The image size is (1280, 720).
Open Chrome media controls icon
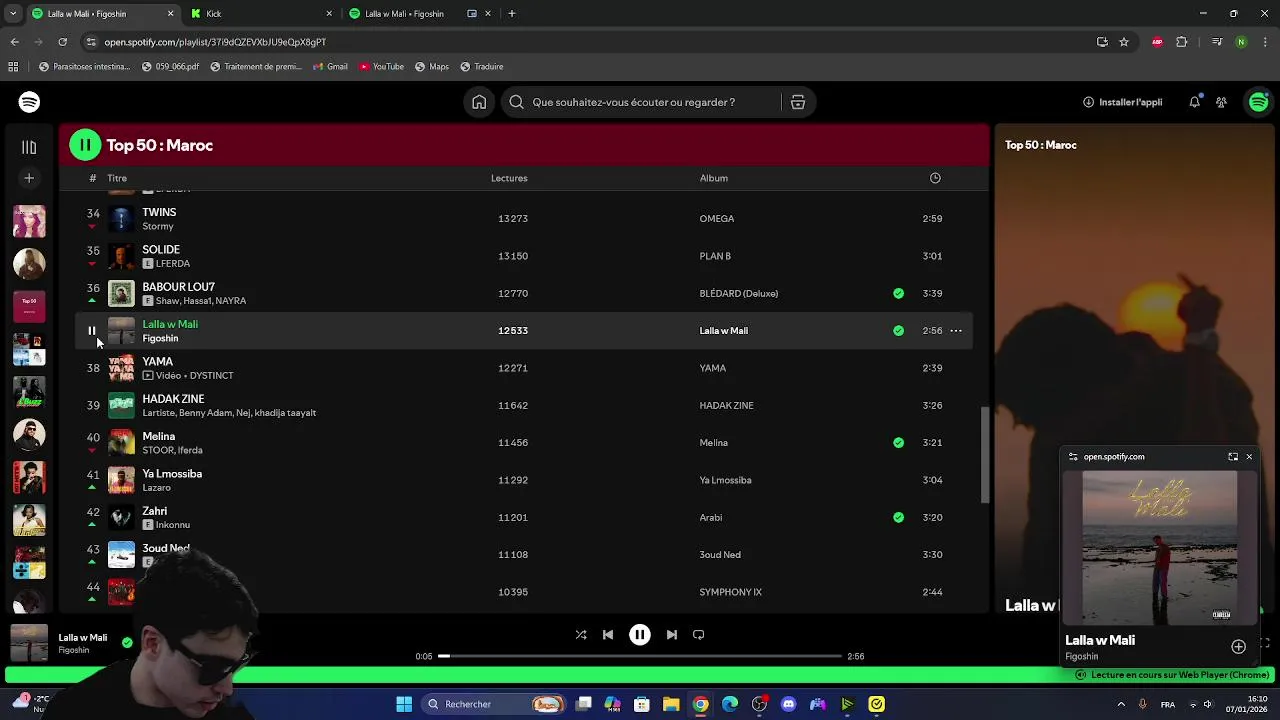point(1217,42)
